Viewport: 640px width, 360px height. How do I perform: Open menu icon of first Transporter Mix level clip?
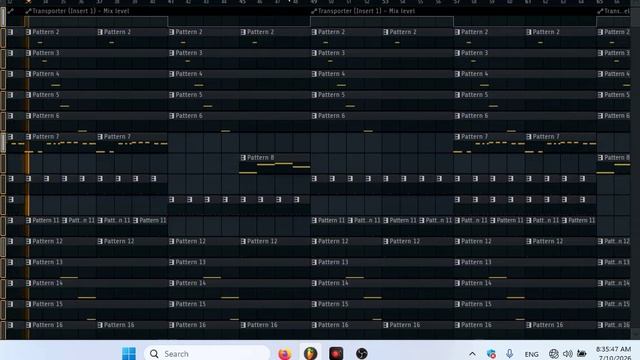pos(28,11)
